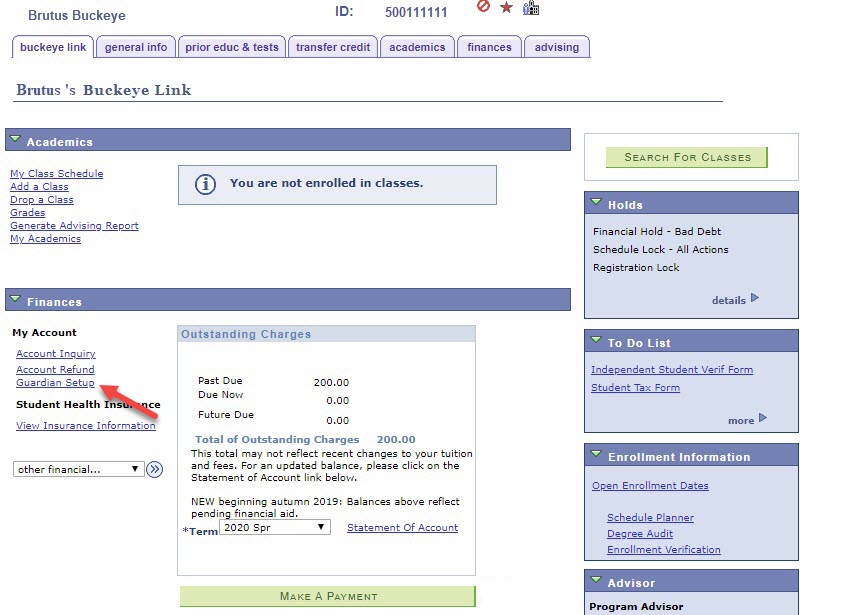Click the Make A Payment button
The width and height of the screenshot is (847, 615).
point(328,596)
